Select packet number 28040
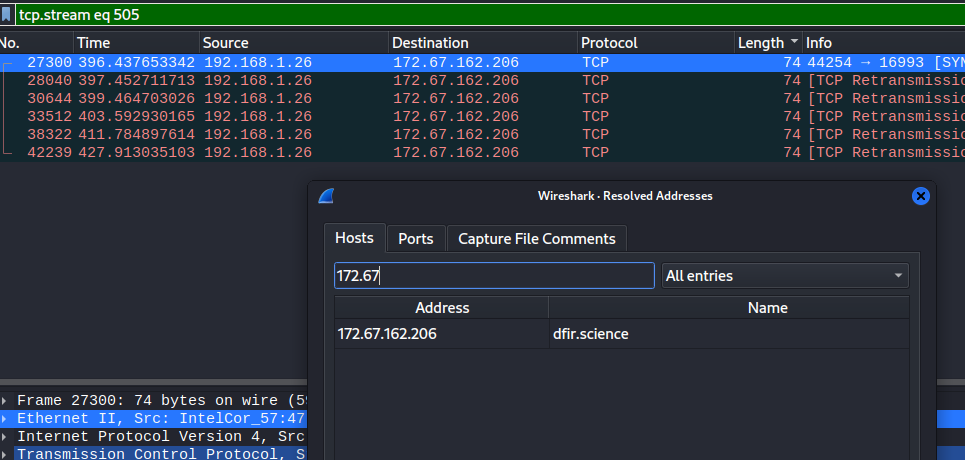 pyautogui.click(x=482, y=81)
